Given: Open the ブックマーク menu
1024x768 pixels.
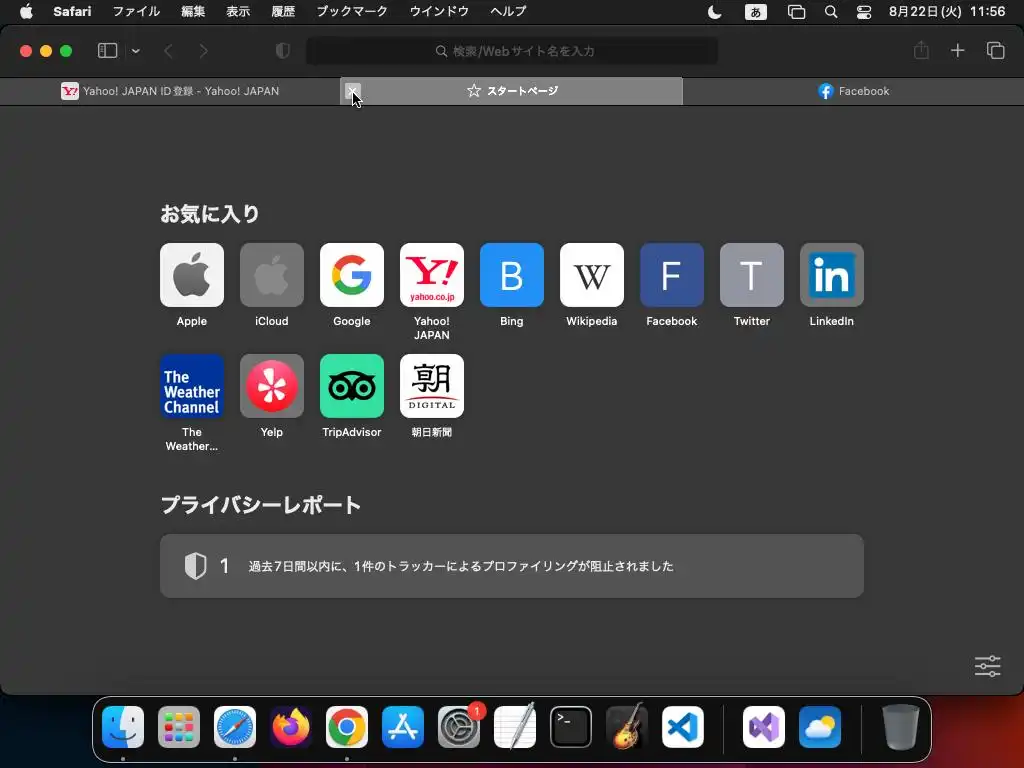Looking at the screenshot, I should click(x=352, y=11).
